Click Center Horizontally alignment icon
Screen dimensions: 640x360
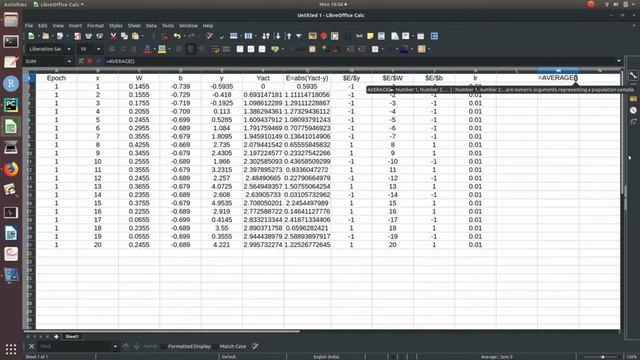[x=190, y=49]
